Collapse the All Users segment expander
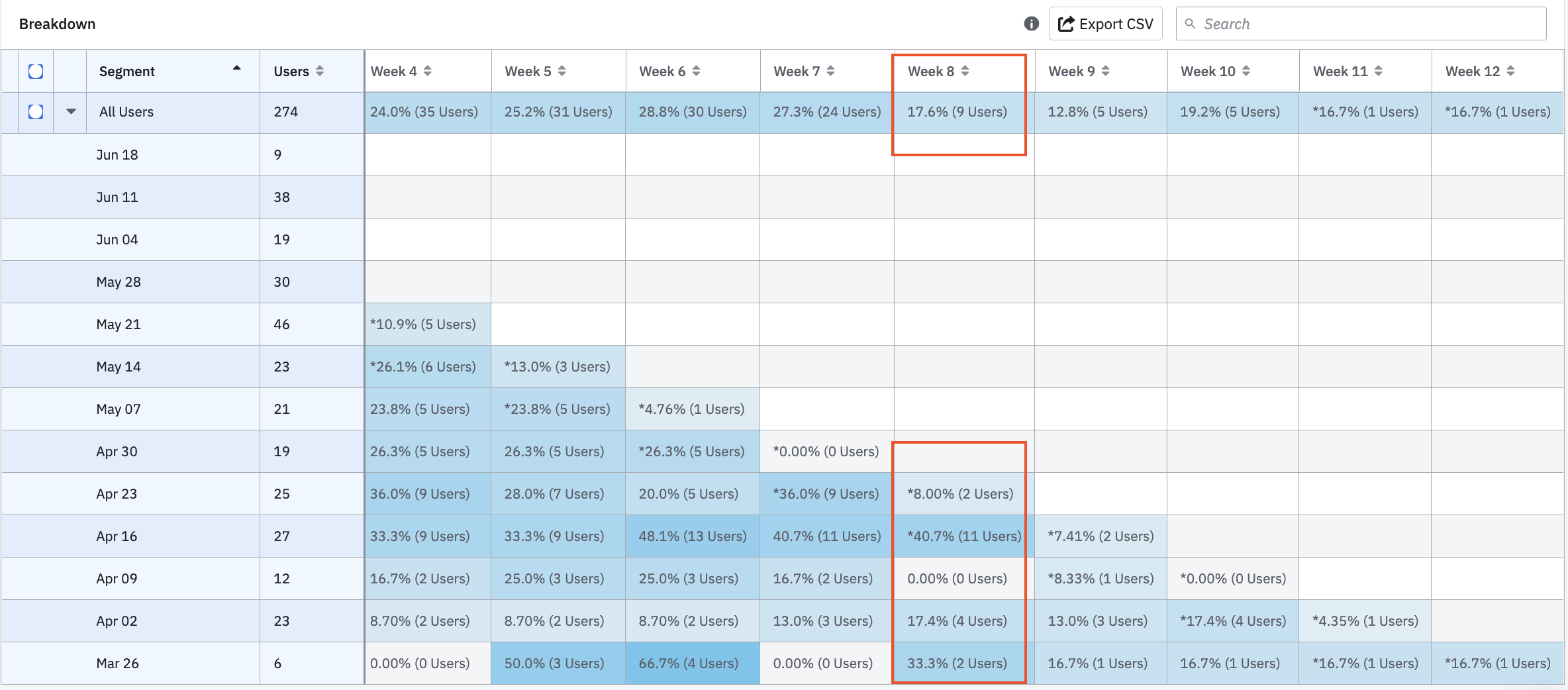 click(x=71, y=112)
